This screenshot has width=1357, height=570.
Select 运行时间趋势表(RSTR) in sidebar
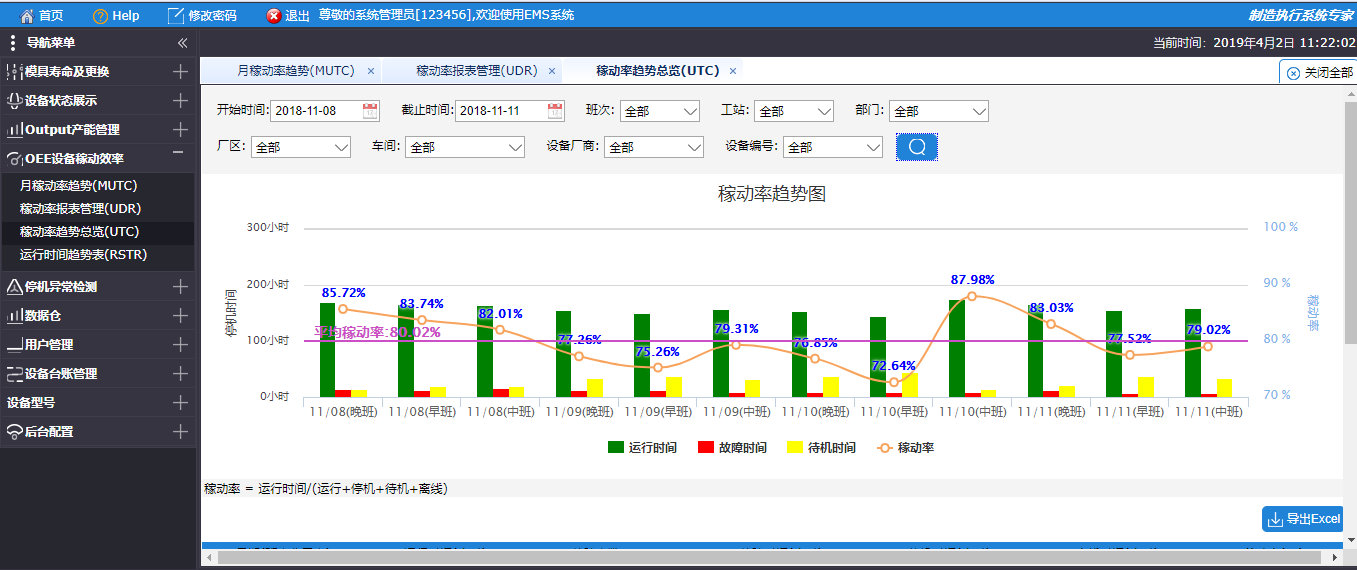(x=83, y=255)
